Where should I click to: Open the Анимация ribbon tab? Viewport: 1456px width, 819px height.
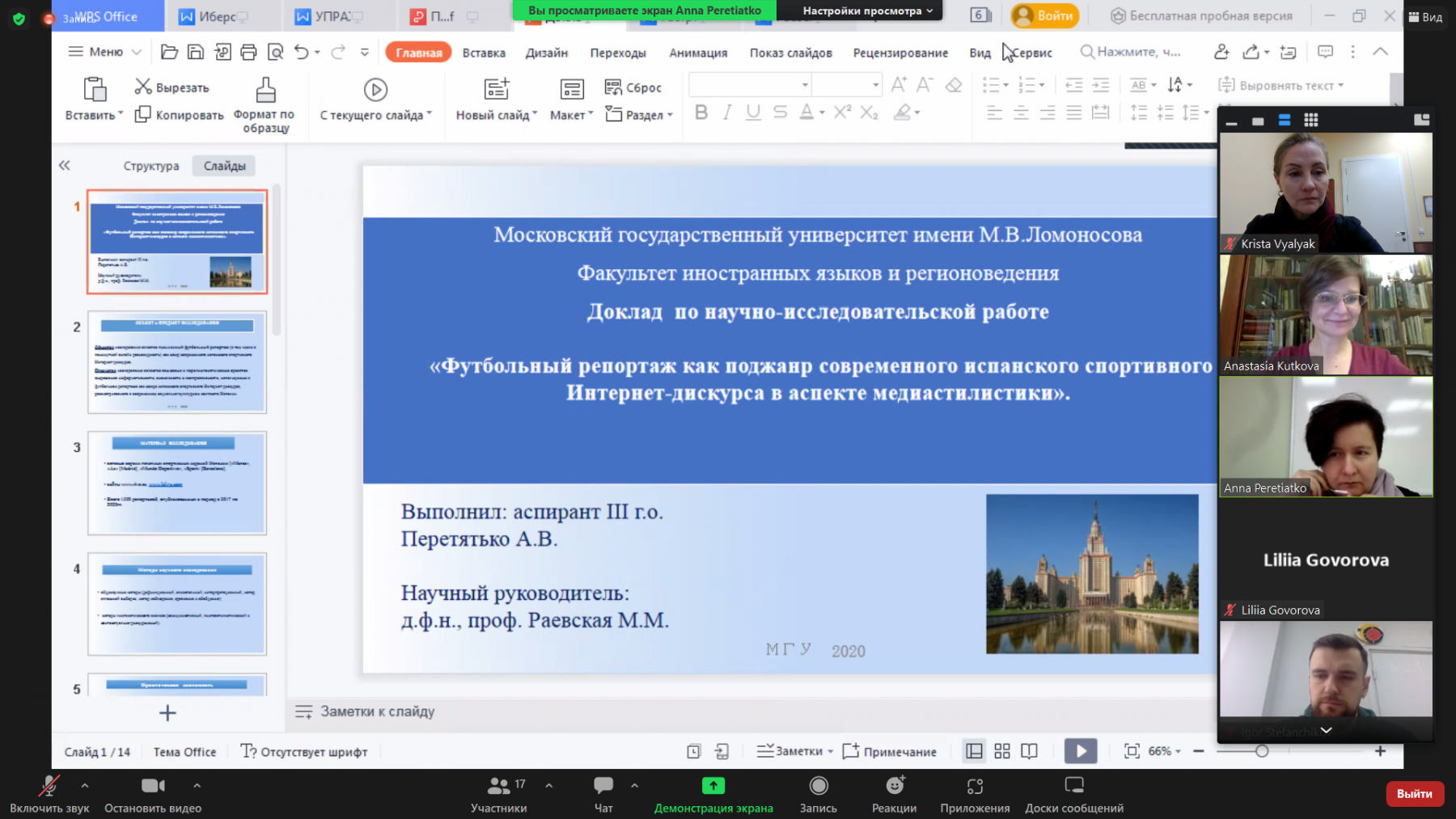click(x=698, y=53)
